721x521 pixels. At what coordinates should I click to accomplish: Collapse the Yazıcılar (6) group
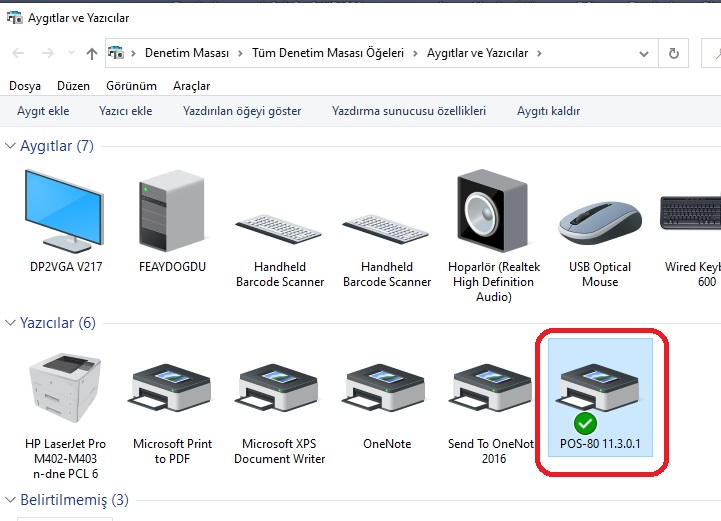pos(11,323)
